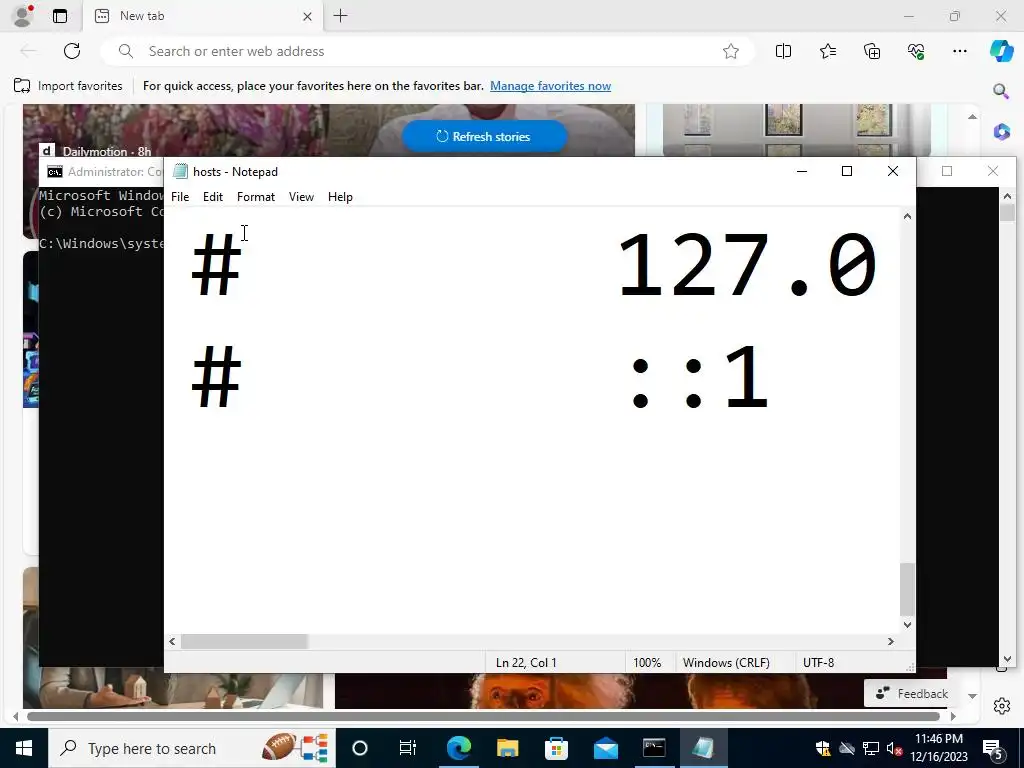Reload the page with Refresh icon
The width and height of the screenshot is (1024, 768).
(x=72, y=51)
